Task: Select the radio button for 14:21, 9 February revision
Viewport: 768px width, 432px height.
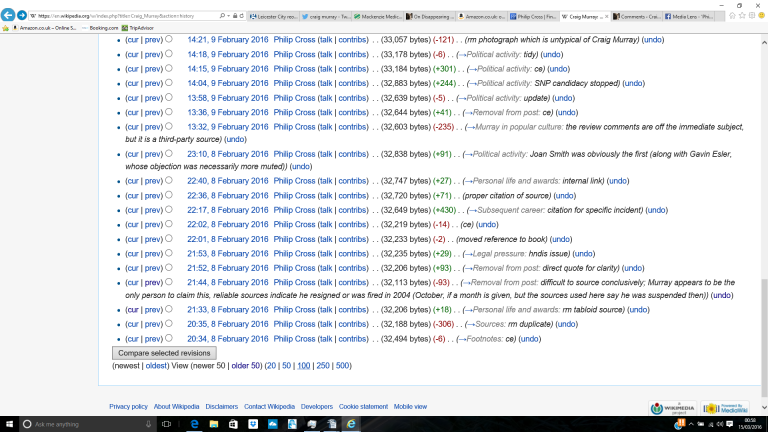Action: point(168,39)
